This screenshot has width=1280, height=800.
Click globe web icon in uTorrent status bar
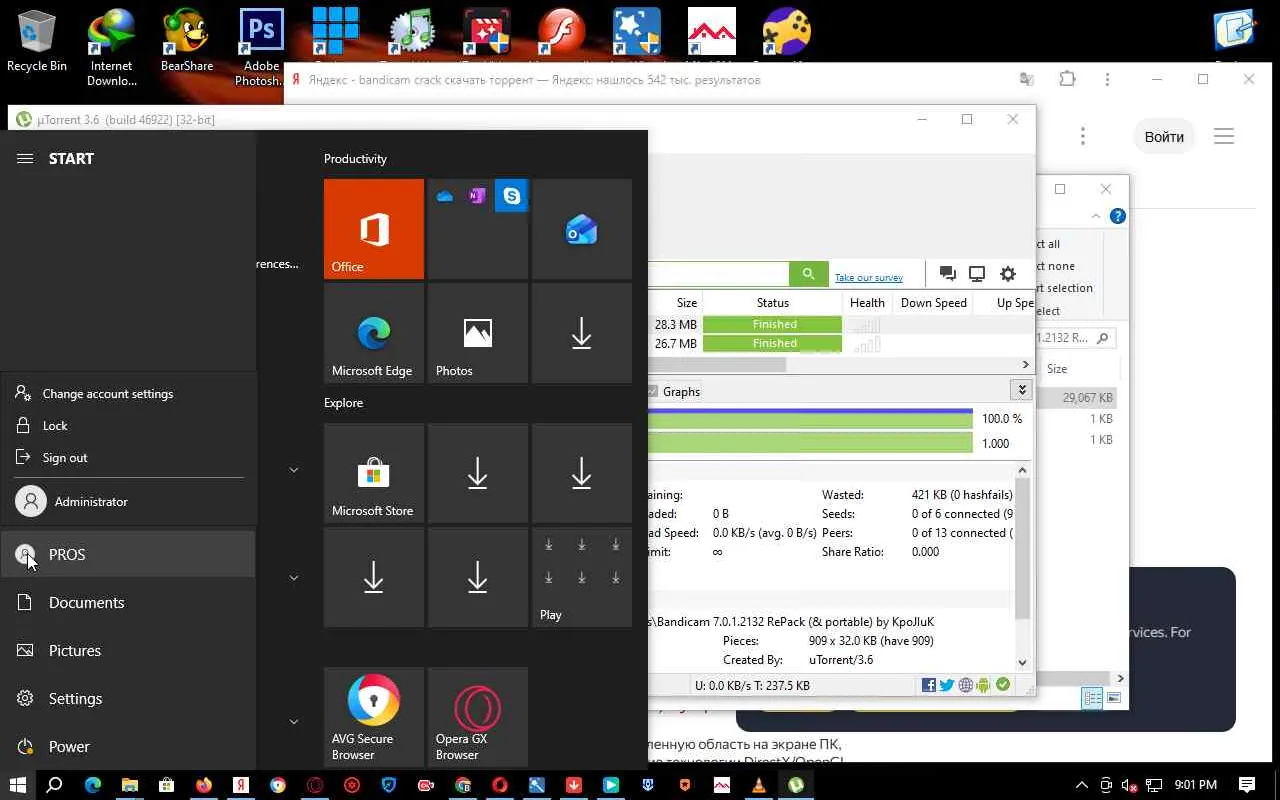[x=966, y=685]
